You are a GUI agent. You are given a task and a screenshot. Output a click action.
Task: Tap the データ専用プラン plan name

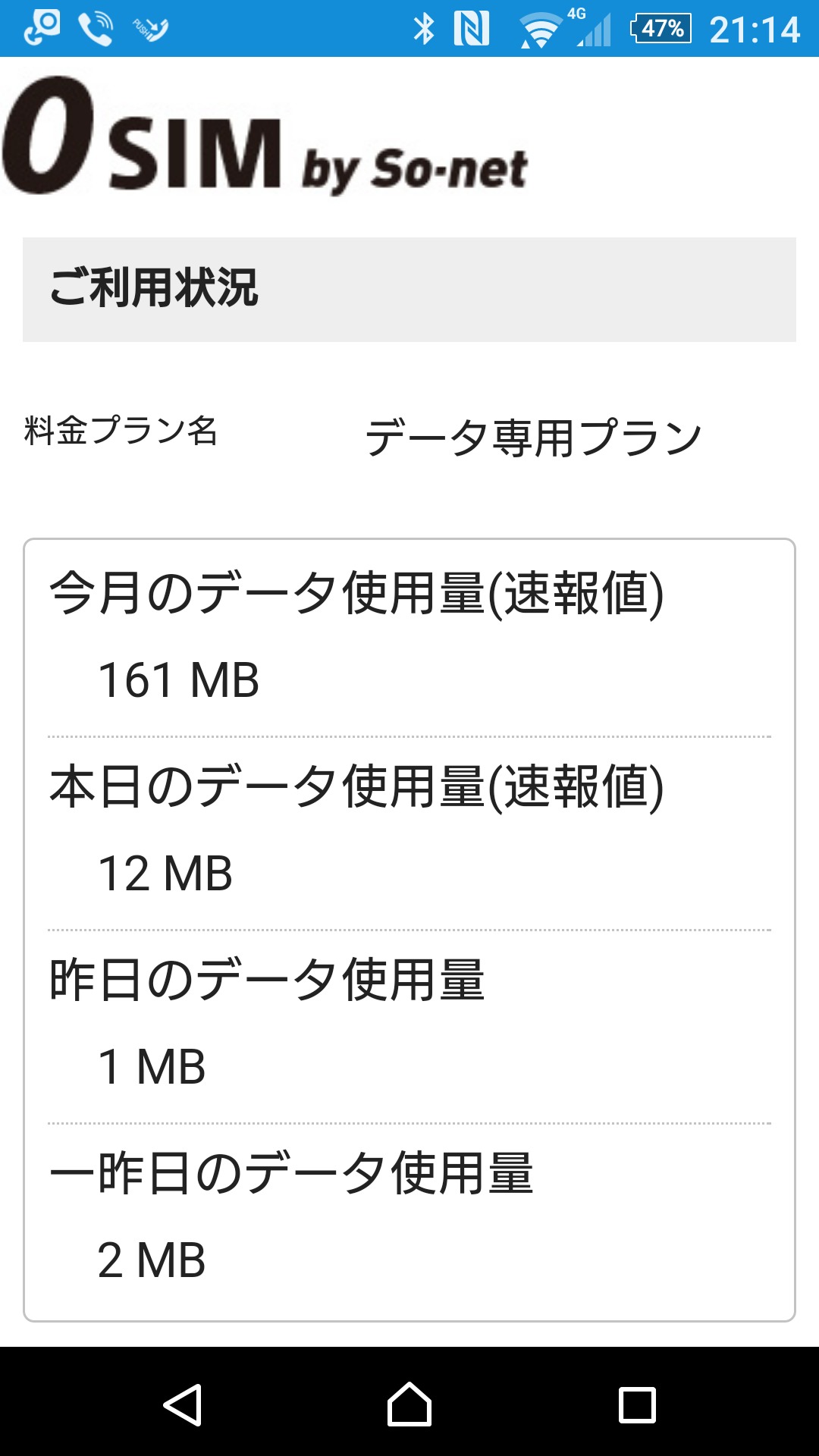533,438
